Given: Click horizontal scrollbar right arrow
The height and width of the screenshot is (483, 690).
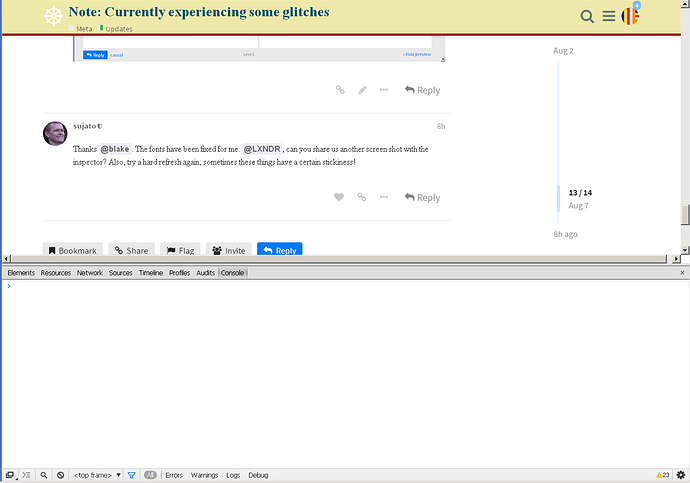Looking at the screenshot, I should 677,259.
